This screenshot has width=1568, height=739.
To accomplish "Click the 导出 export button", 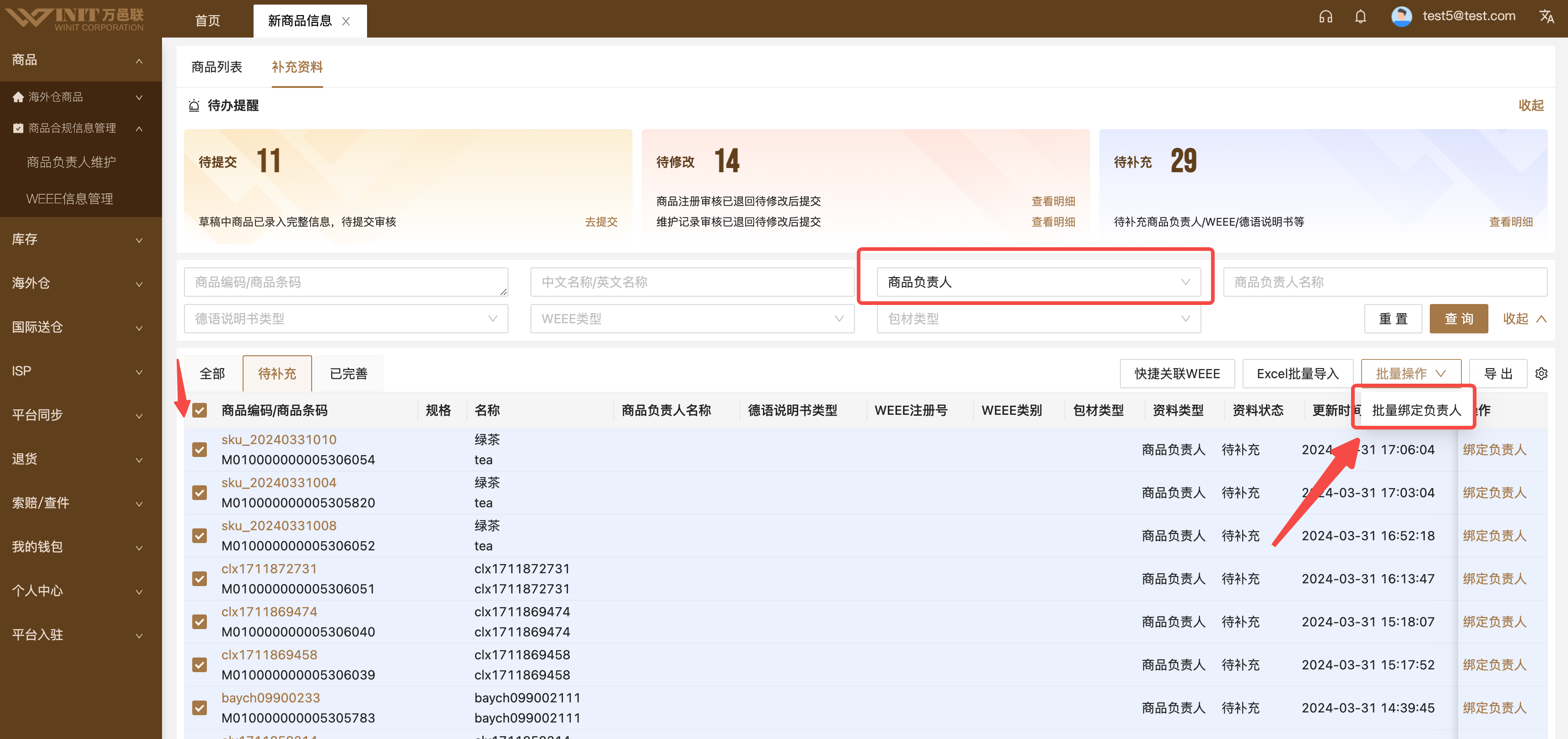I will (1498, 373).
